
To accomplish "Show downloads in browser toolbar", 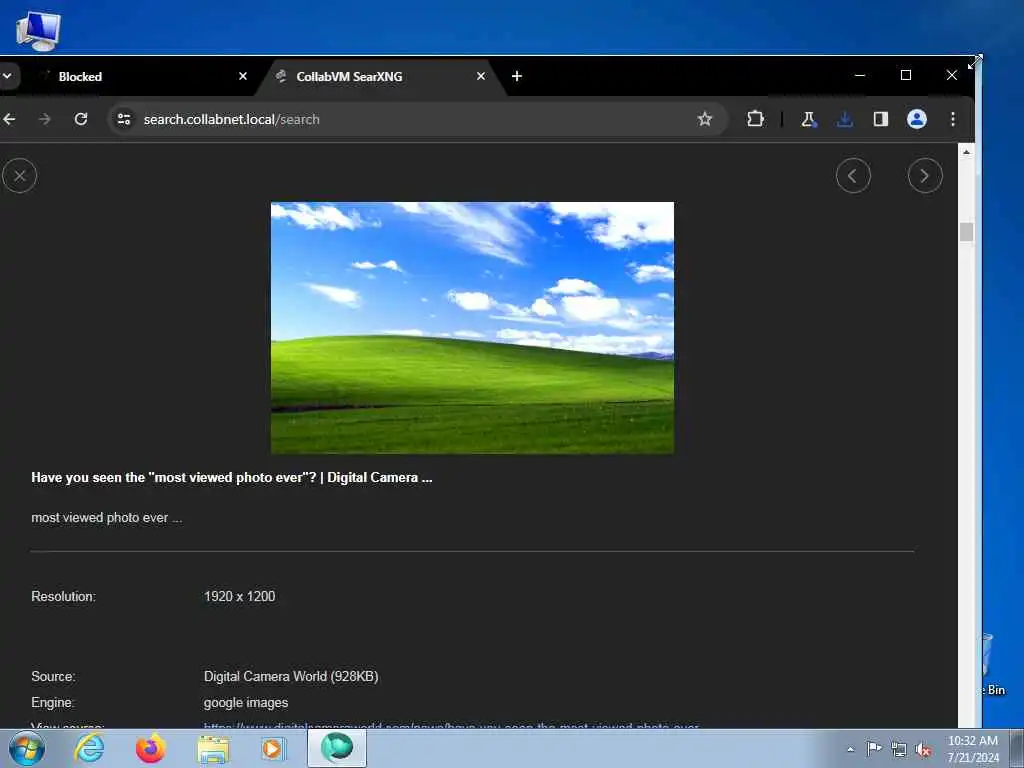I will (844, 119).
